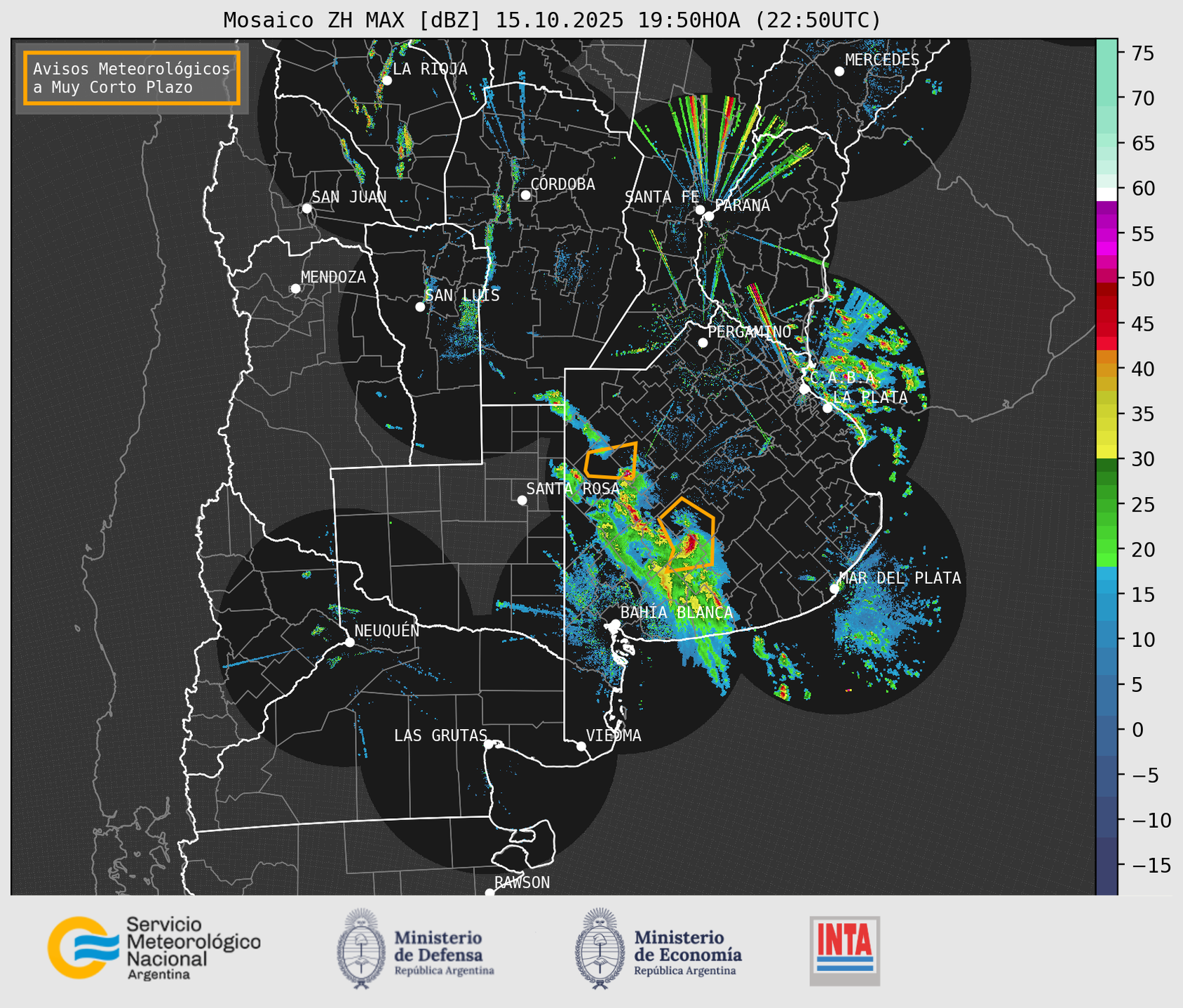Click the Mosaico ZH MAX title text
This screenshot has height=1008, width=1183.
coord(551,20)
